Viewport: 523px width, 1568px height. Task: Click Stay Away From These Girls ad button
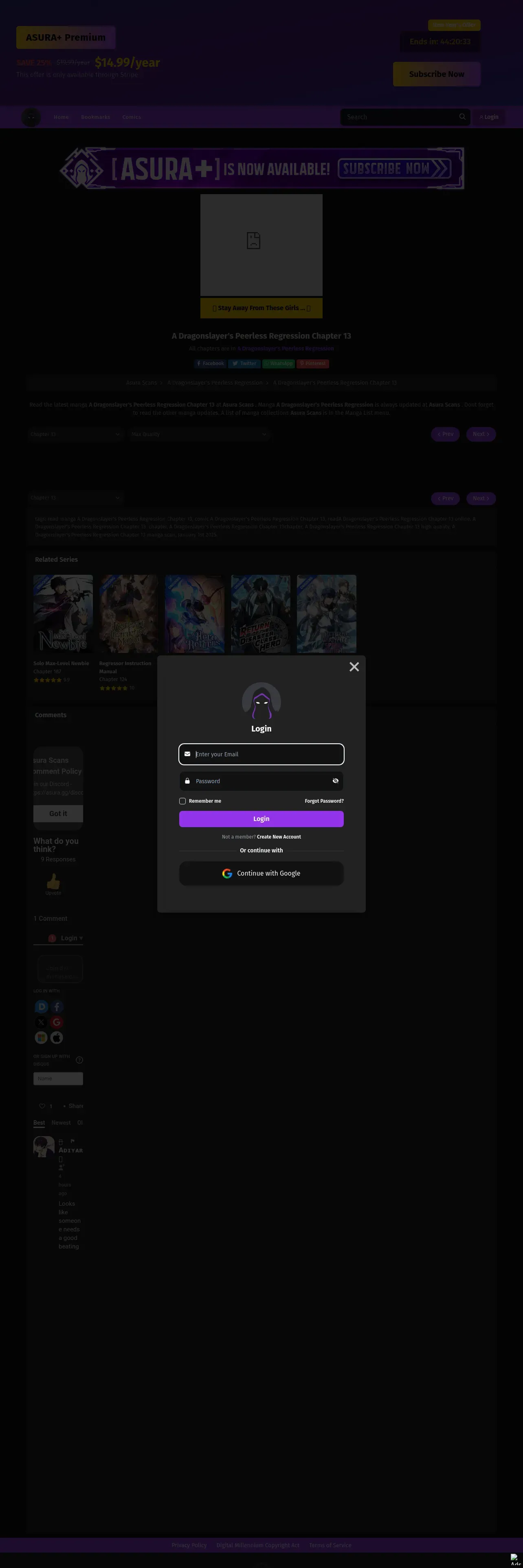[261, 308]
